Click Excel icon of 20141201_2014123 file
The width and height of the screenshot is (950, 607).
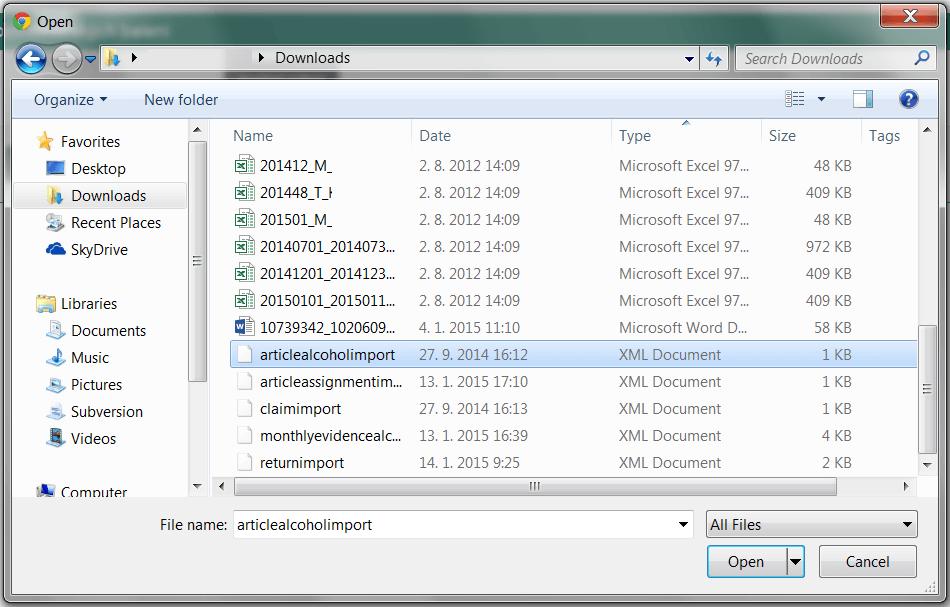(x=244, y=273)
